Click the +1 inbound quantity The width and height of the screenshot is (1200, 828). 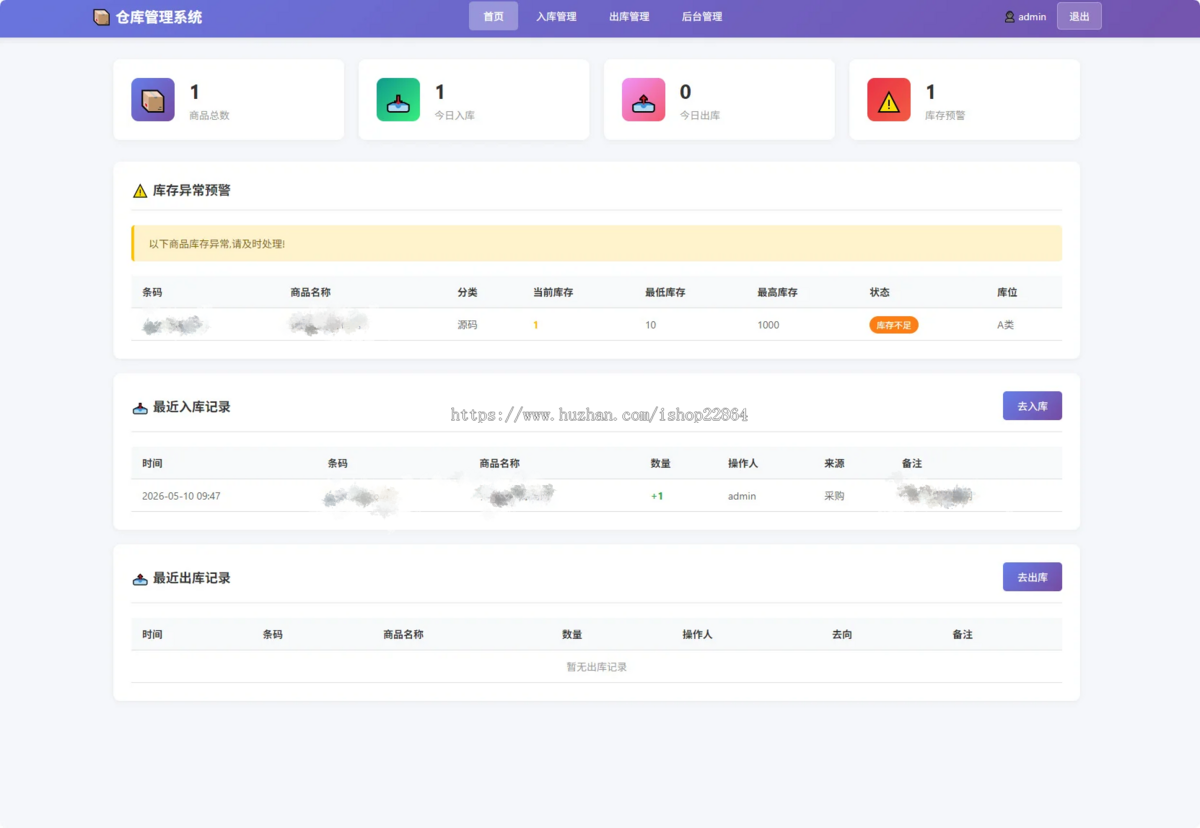click(657, 496)
